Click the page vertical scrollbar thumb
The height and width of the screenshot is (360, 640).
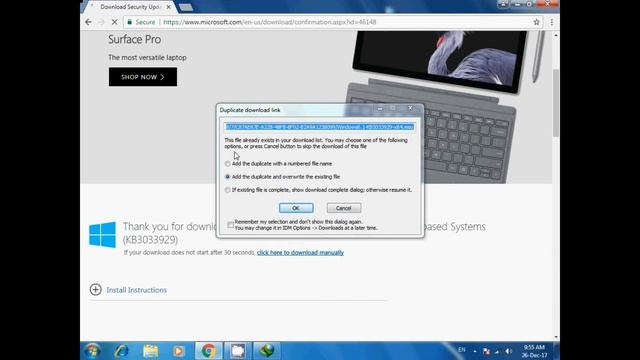coord(556,103)
